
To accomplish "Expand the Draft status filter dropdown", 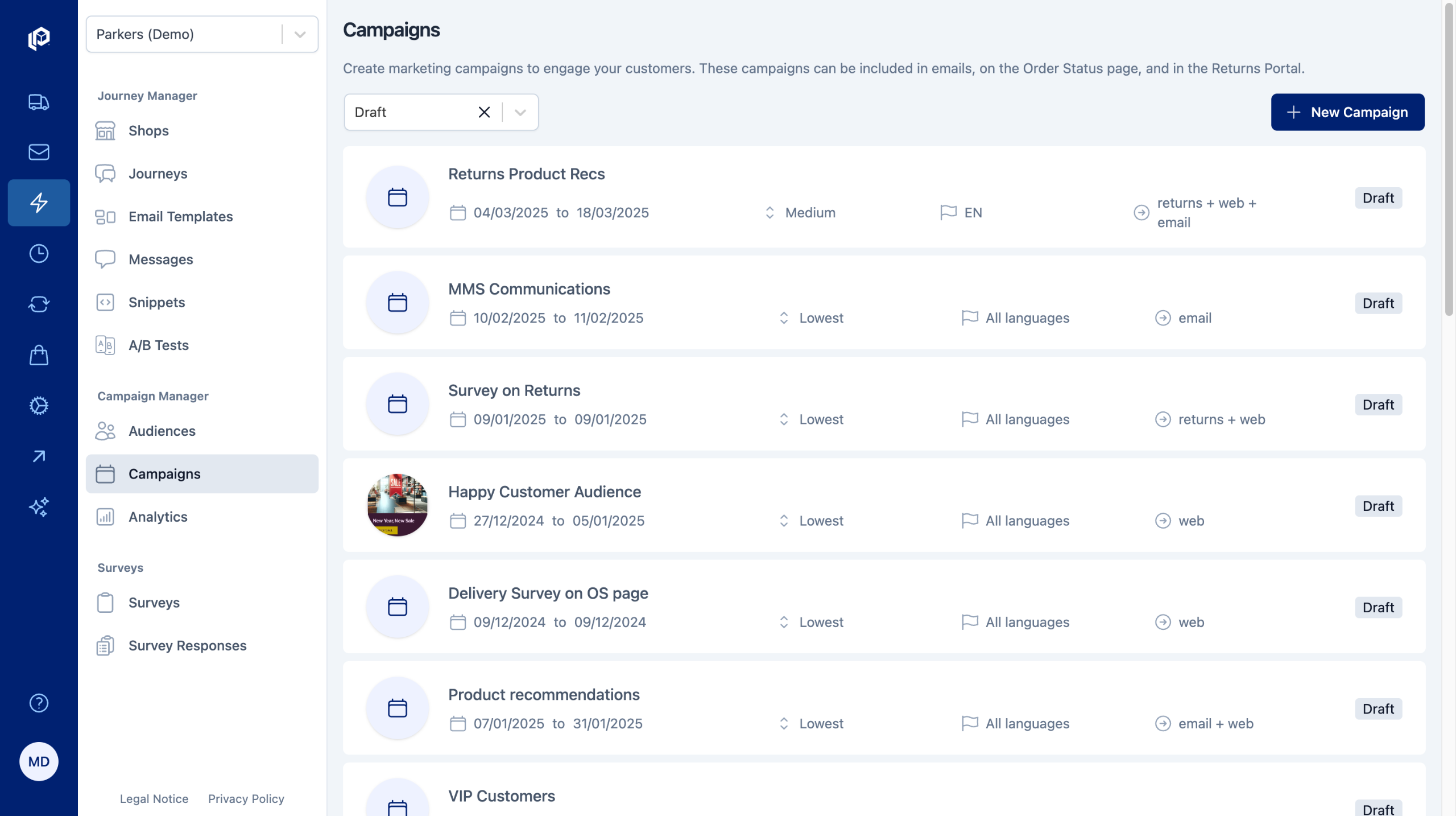I will click(x=520, y=112).
